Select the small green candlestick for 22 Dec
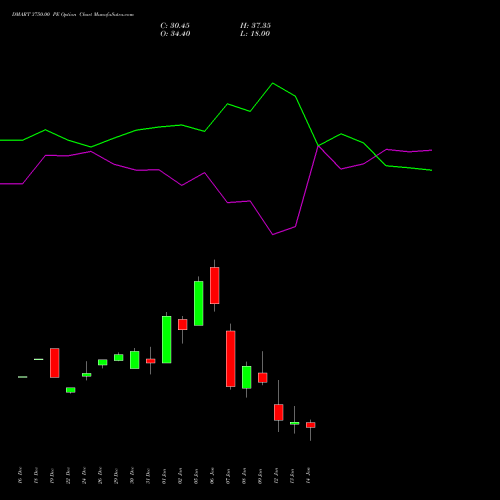 (71, 390)
